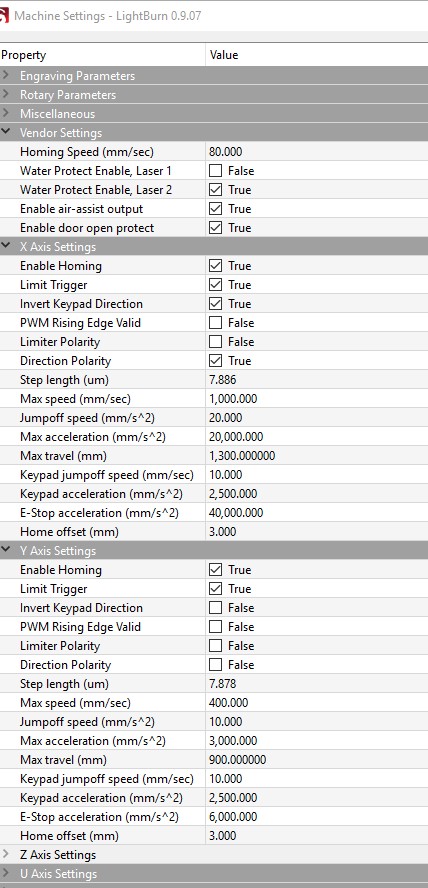Disable the door open protect checkbox

click(215, 228)
